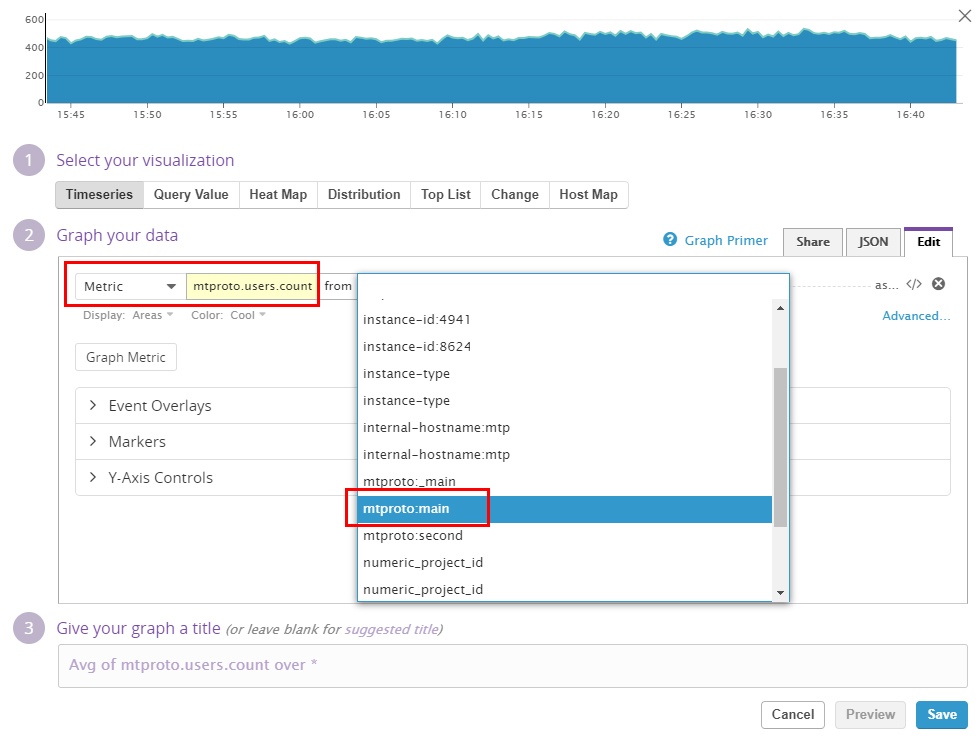Select the Query Value visualization
The width and height of the screenshot is (980, 742).
191,194
